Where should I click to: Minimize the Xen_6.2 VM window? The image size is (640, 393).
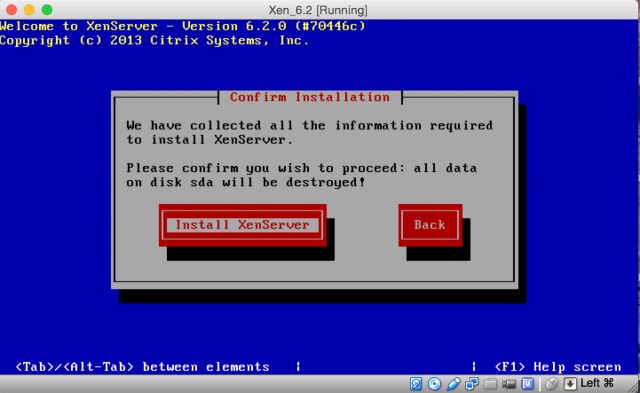coord(29,9)
